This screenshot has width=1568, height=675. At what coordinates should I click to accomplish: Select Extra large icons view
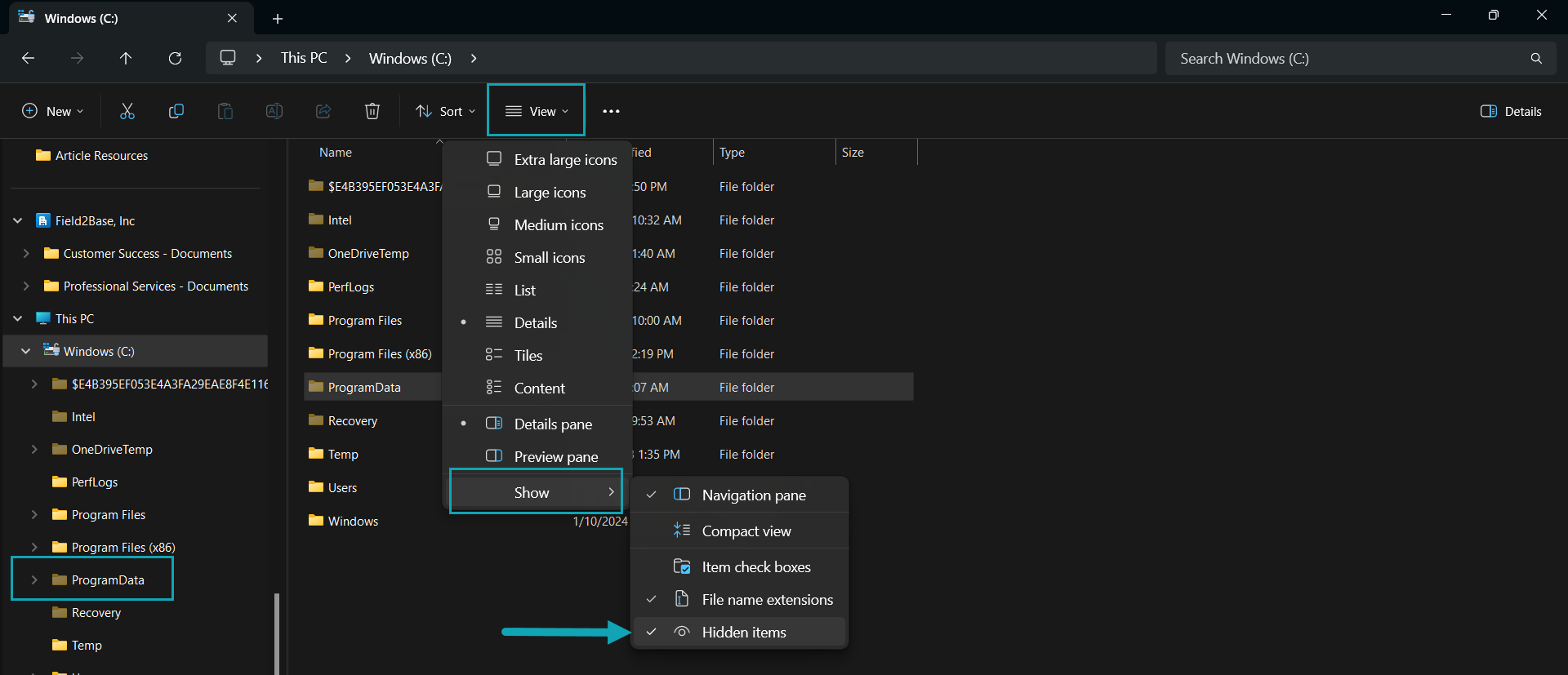538,159
